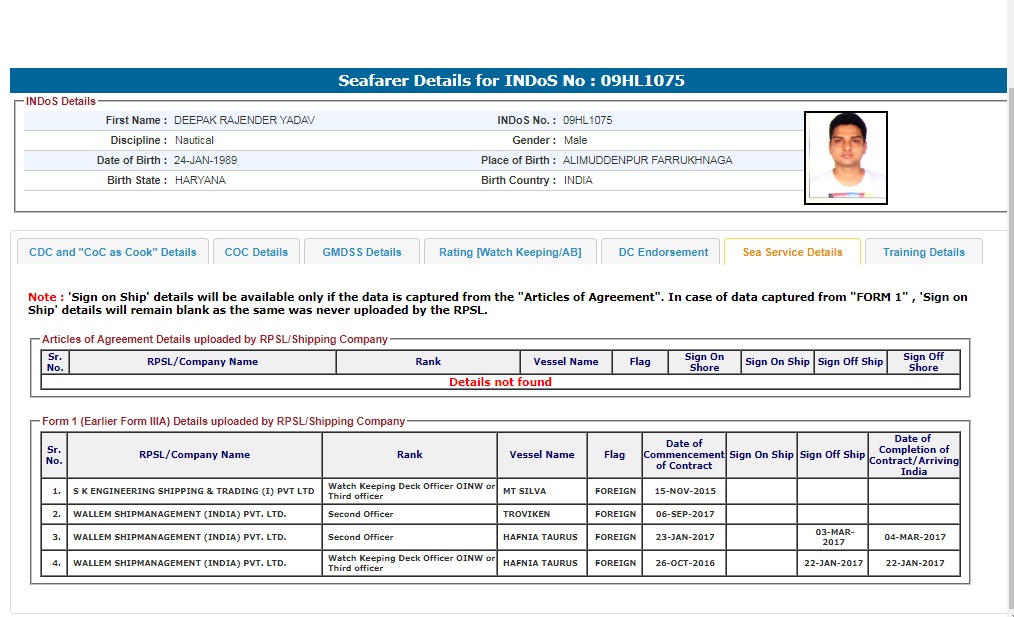Switch to the COC Details tab
The height and width of the screenshot is (617, 1014).
(256, 252)
